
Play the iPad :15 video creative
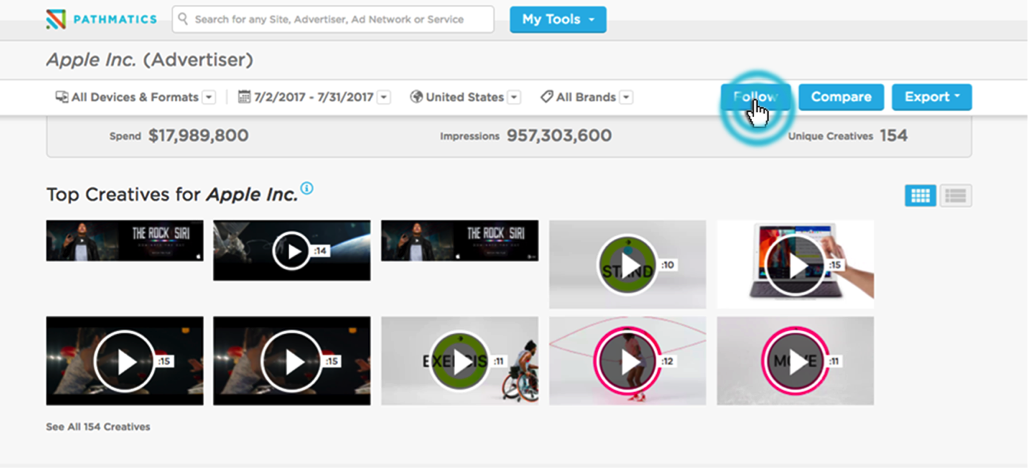[795, 264]
